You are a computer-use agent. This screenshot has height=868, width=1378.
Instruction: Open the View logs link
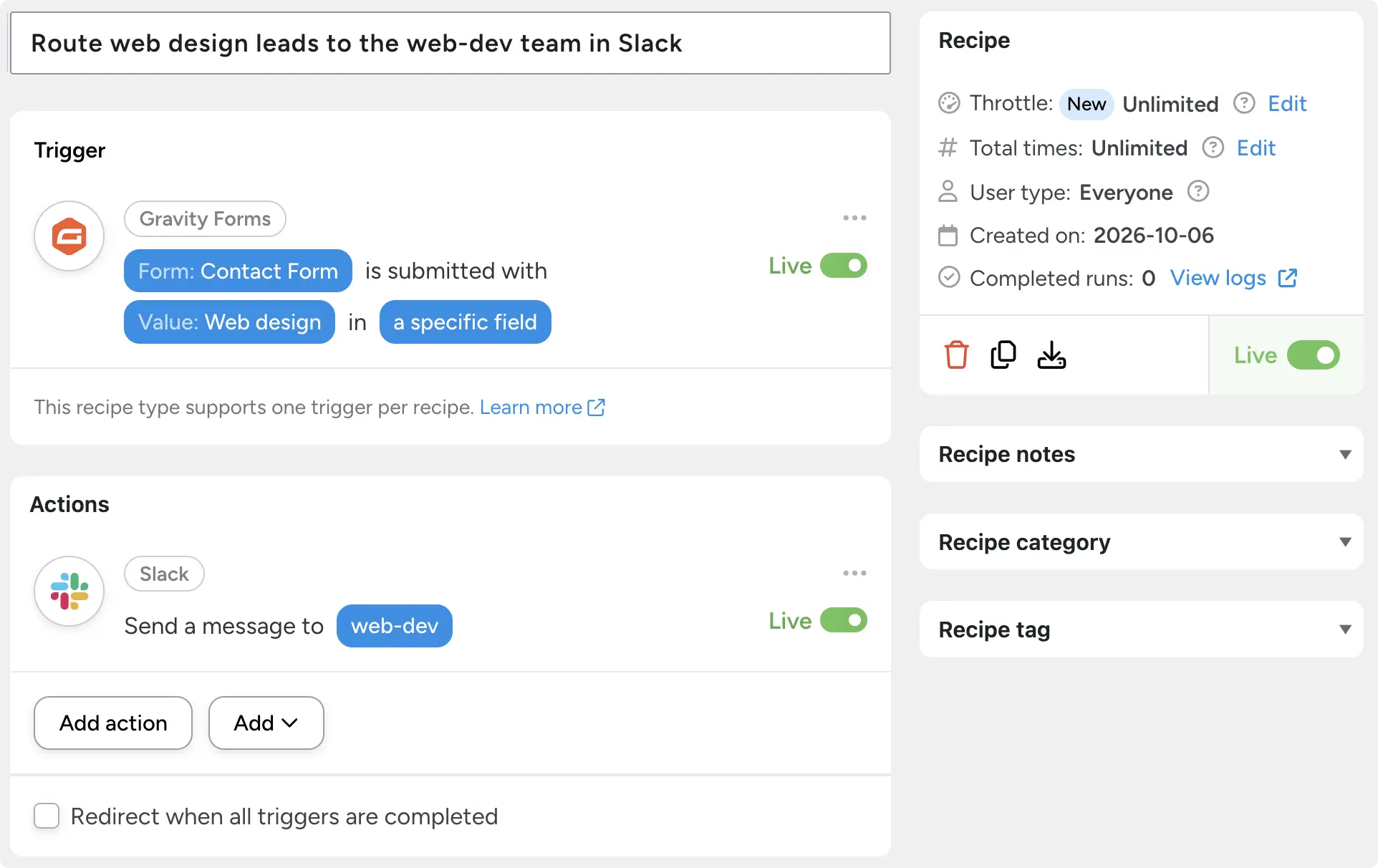1218,278
